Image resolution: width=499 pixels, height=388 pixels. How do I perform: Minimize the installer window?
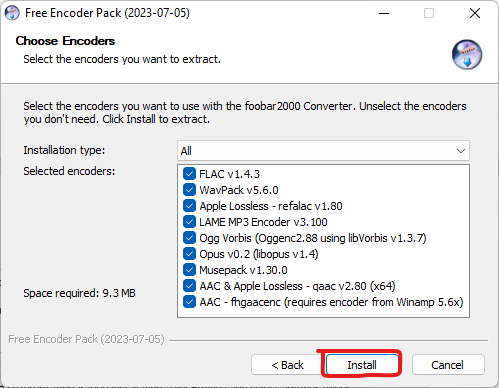point(384,13)
